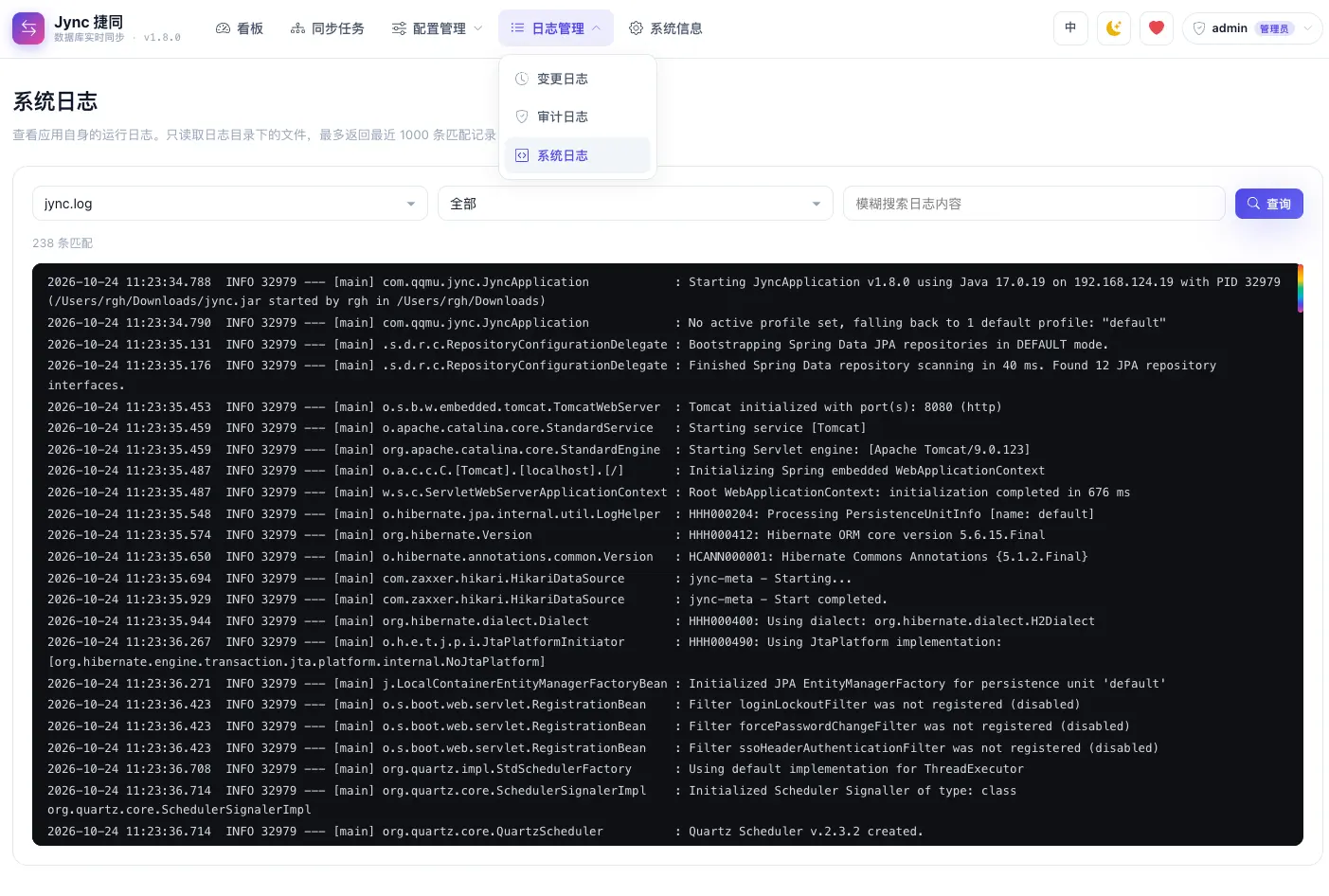Click the 系统日志 page heading
Screen dimensions: 1329x896
[x=55, y=101]
